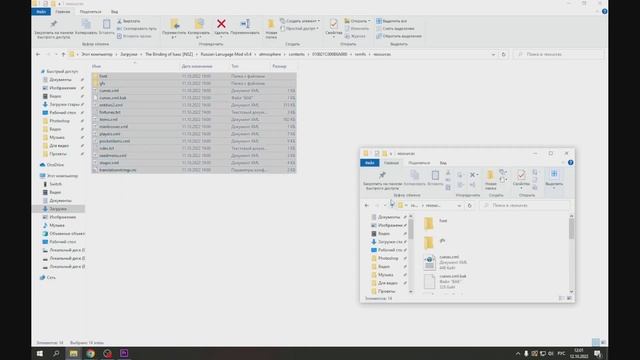The image size is (640, 360).
Task: Click Скопировать путь in large window ribbon
Action: click(x=137, y=29)
